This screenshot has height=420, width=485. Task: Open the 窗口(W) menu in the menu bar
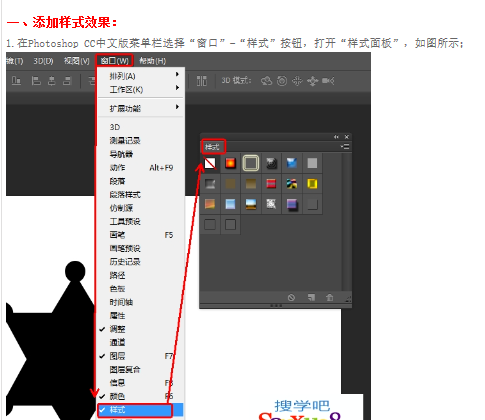114,61
